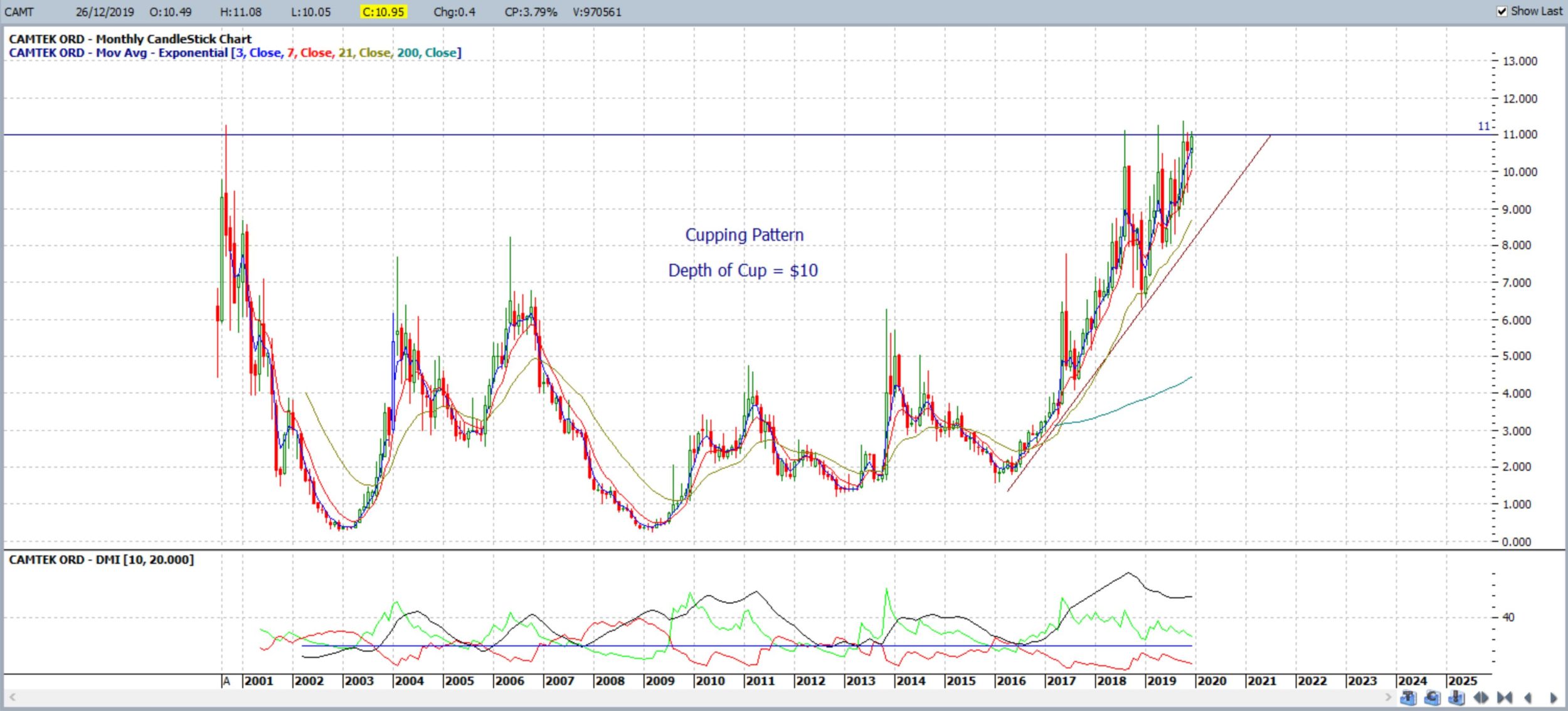Click the expand horizontal scale arrows icon
Screen dimensions: 1568x711
1481,697
